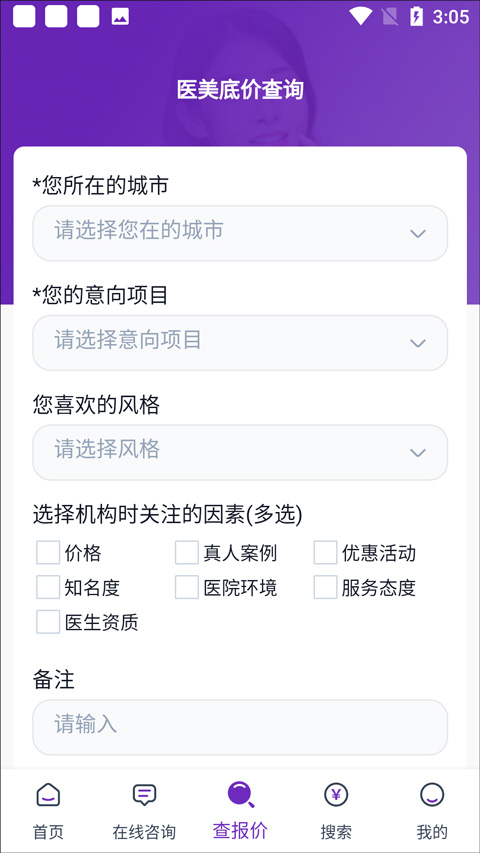Select the 优惠活动 option label
Viewport: 480px width, 853px height.
click(x=379, y=553)
